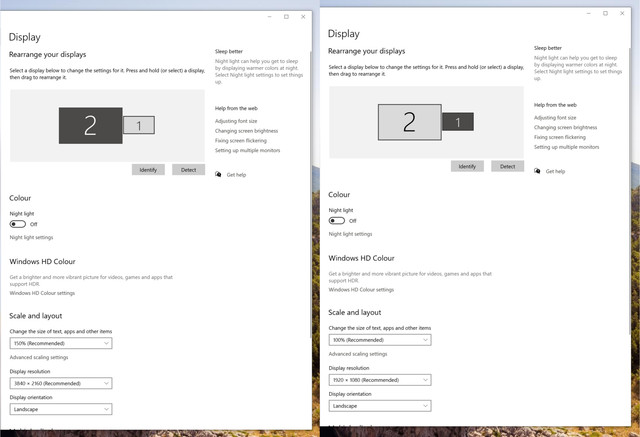
Task: Select display 1 in the right window
Action: (x=458, y=122)
